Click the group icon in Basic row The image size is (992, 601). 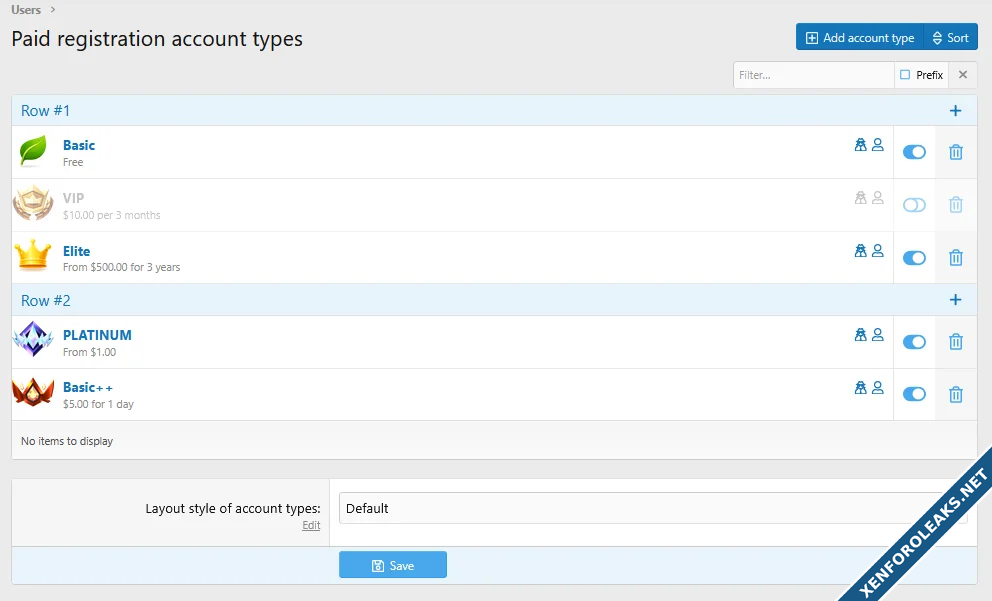coord(860,145)
